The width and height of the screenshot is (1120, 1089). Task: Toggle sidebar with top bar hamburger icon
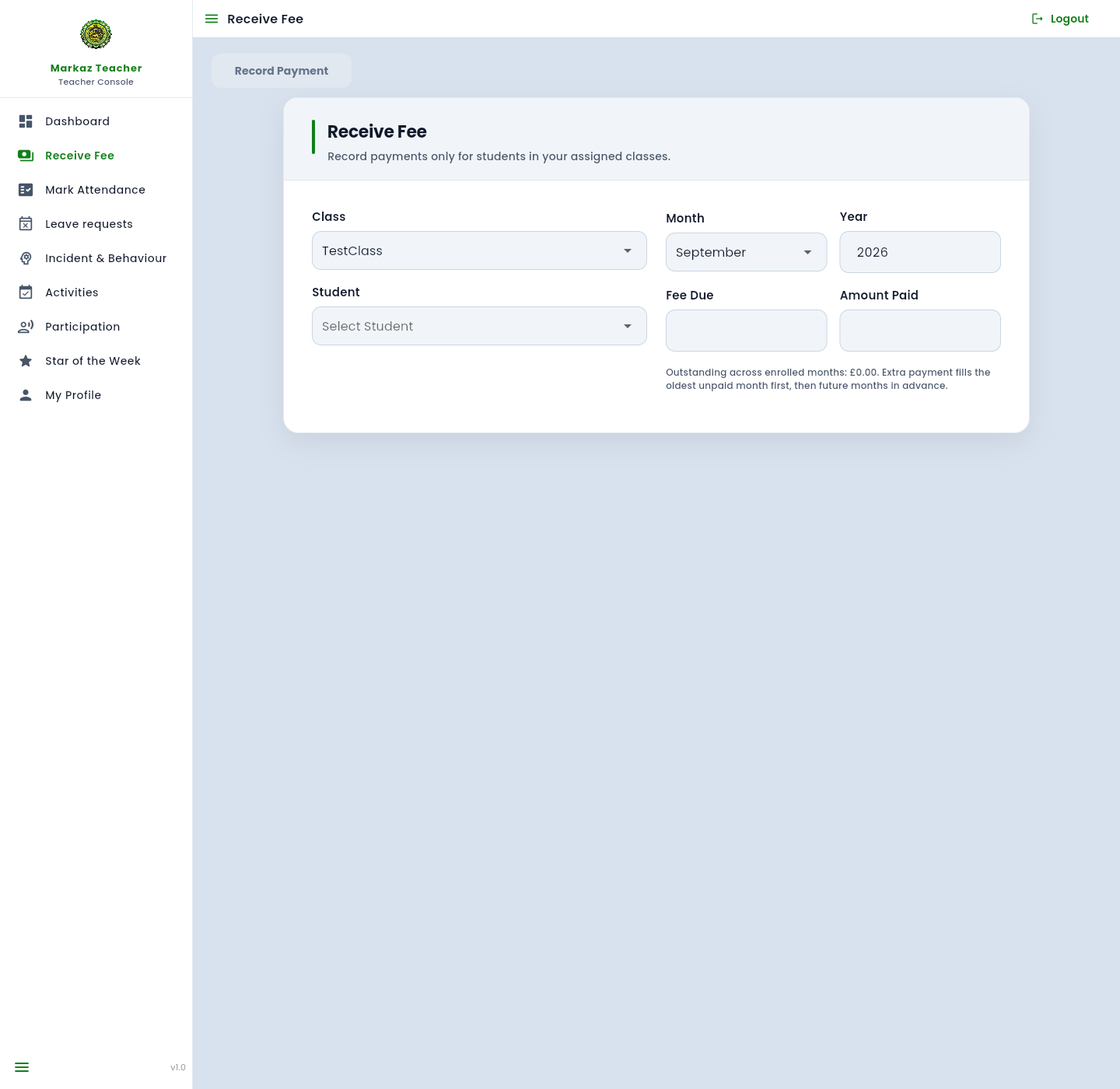[212, 19]
